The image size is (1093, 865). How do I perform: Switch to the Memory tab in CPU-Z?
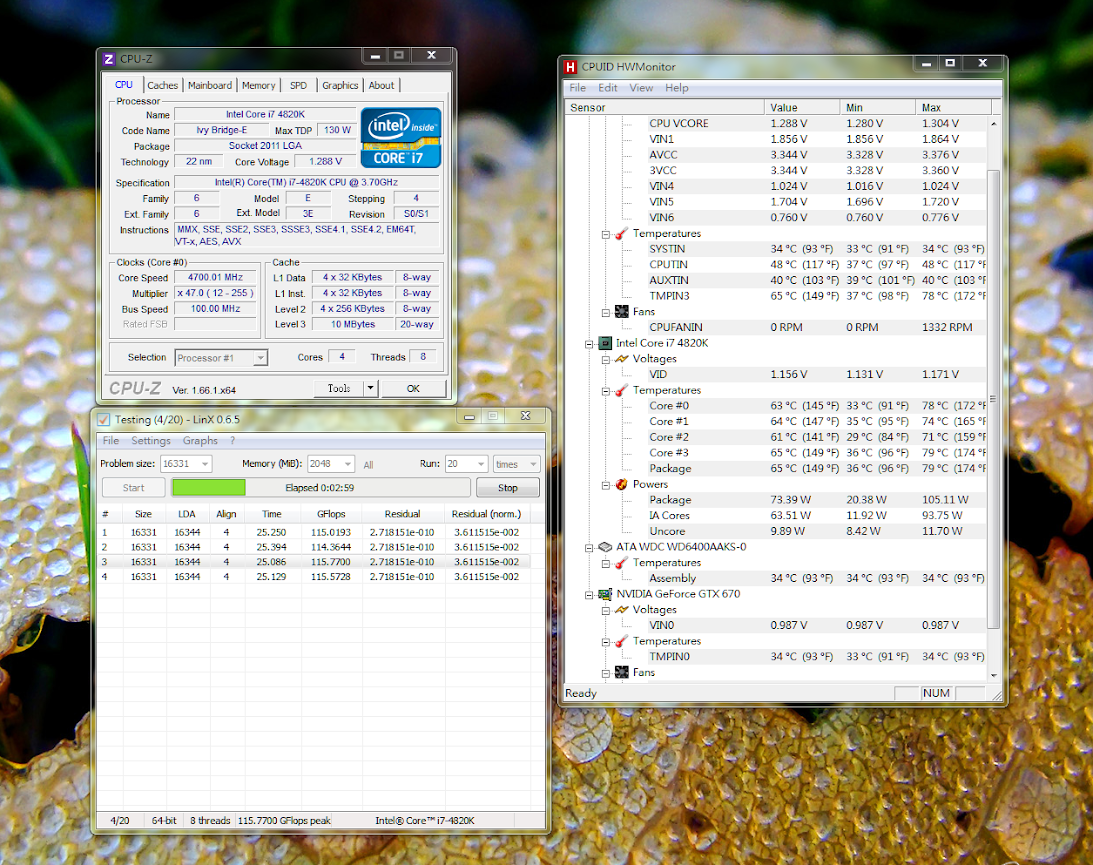point(259,85)
